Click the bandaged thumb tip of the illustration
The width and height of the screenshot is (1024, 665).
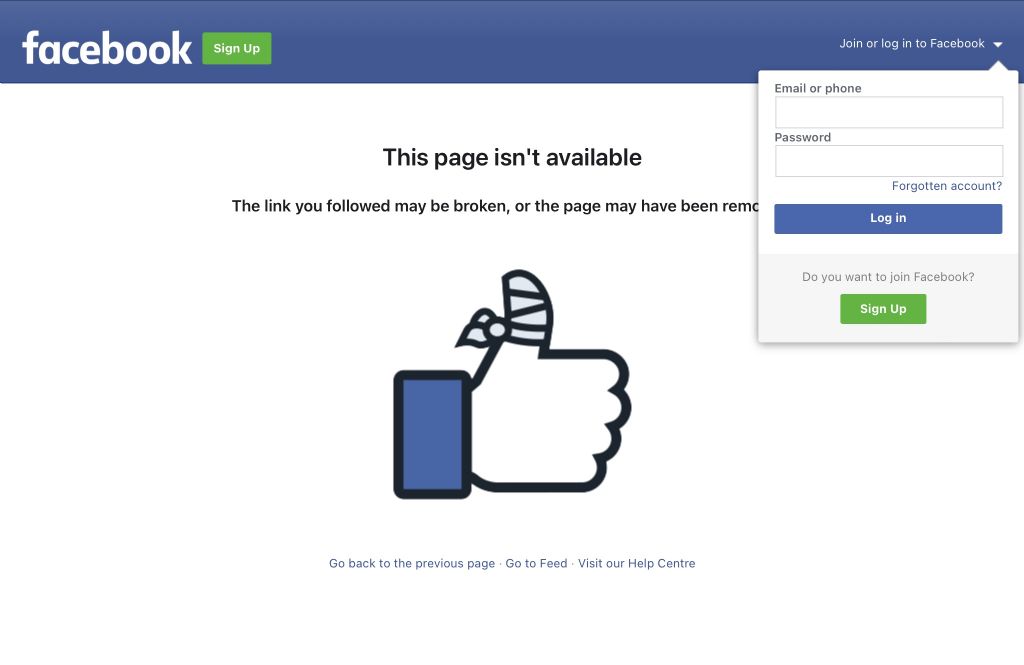526,306
